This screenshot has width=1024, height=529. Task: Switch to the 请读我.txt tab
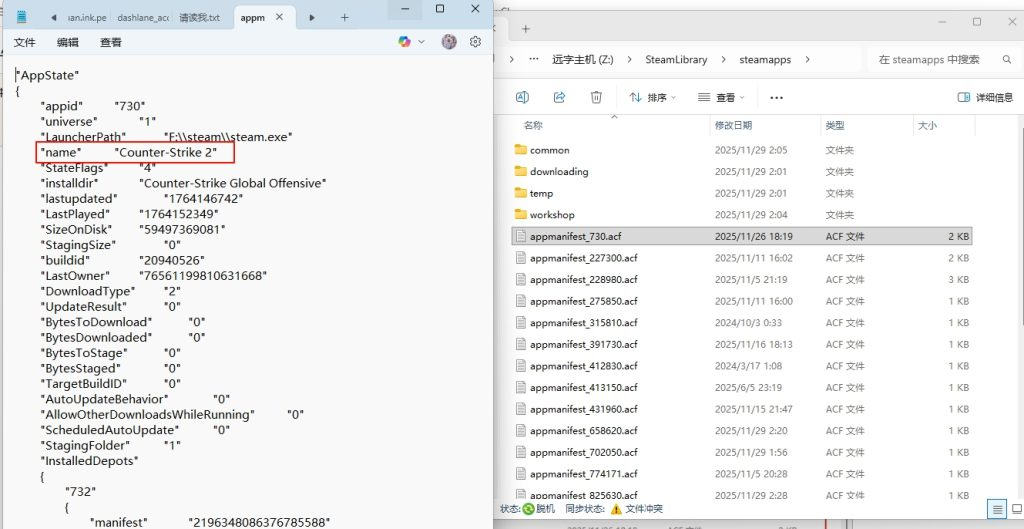[200, 18]
